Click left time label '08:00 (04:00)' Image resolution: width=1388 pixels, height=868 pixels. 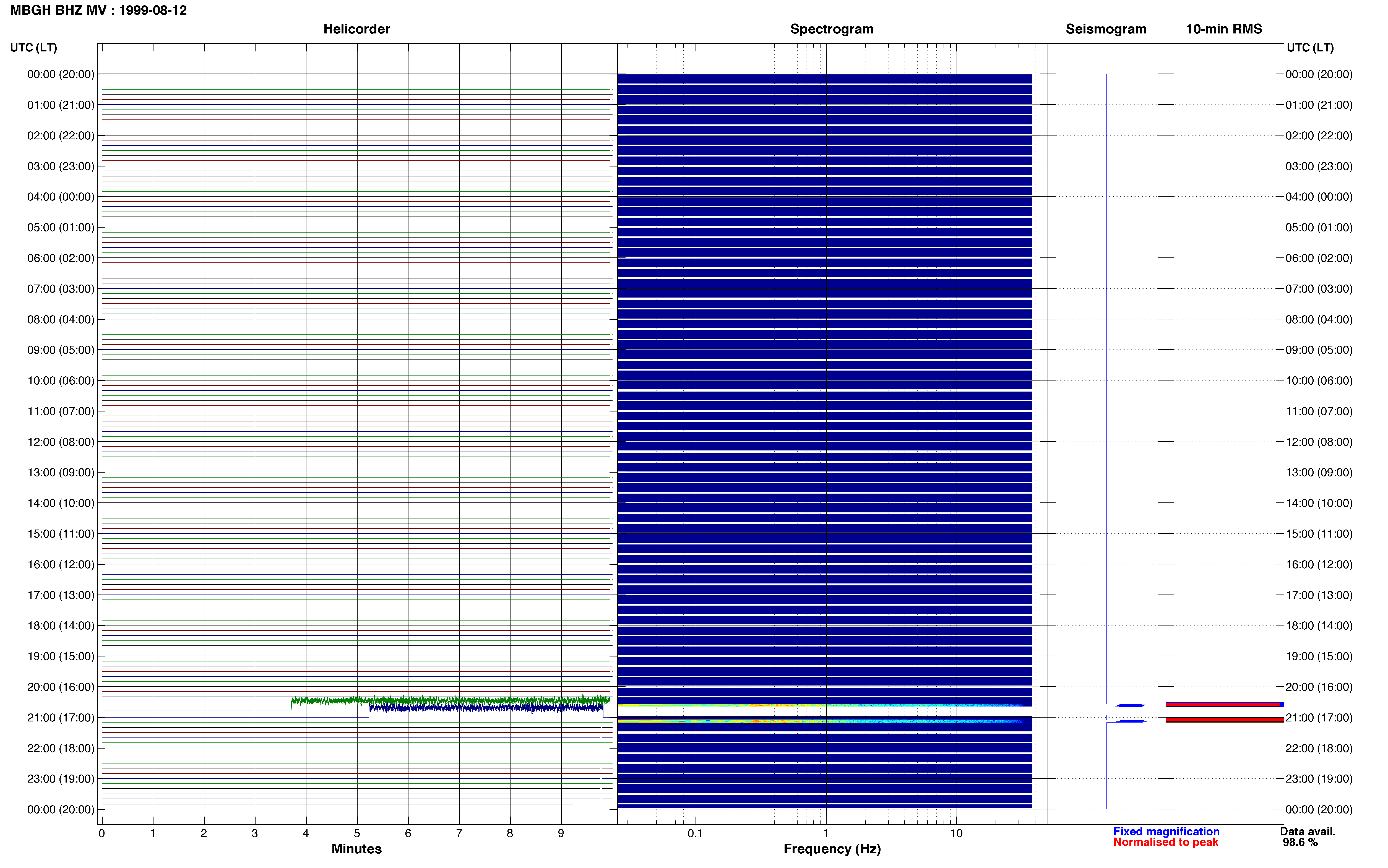(61, 319)
